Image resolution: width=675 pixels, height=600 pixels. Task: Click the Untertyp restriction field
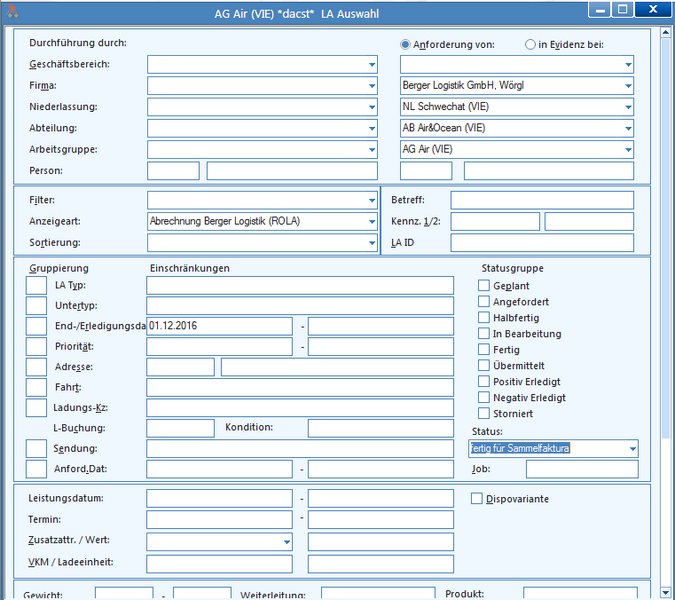300,306
